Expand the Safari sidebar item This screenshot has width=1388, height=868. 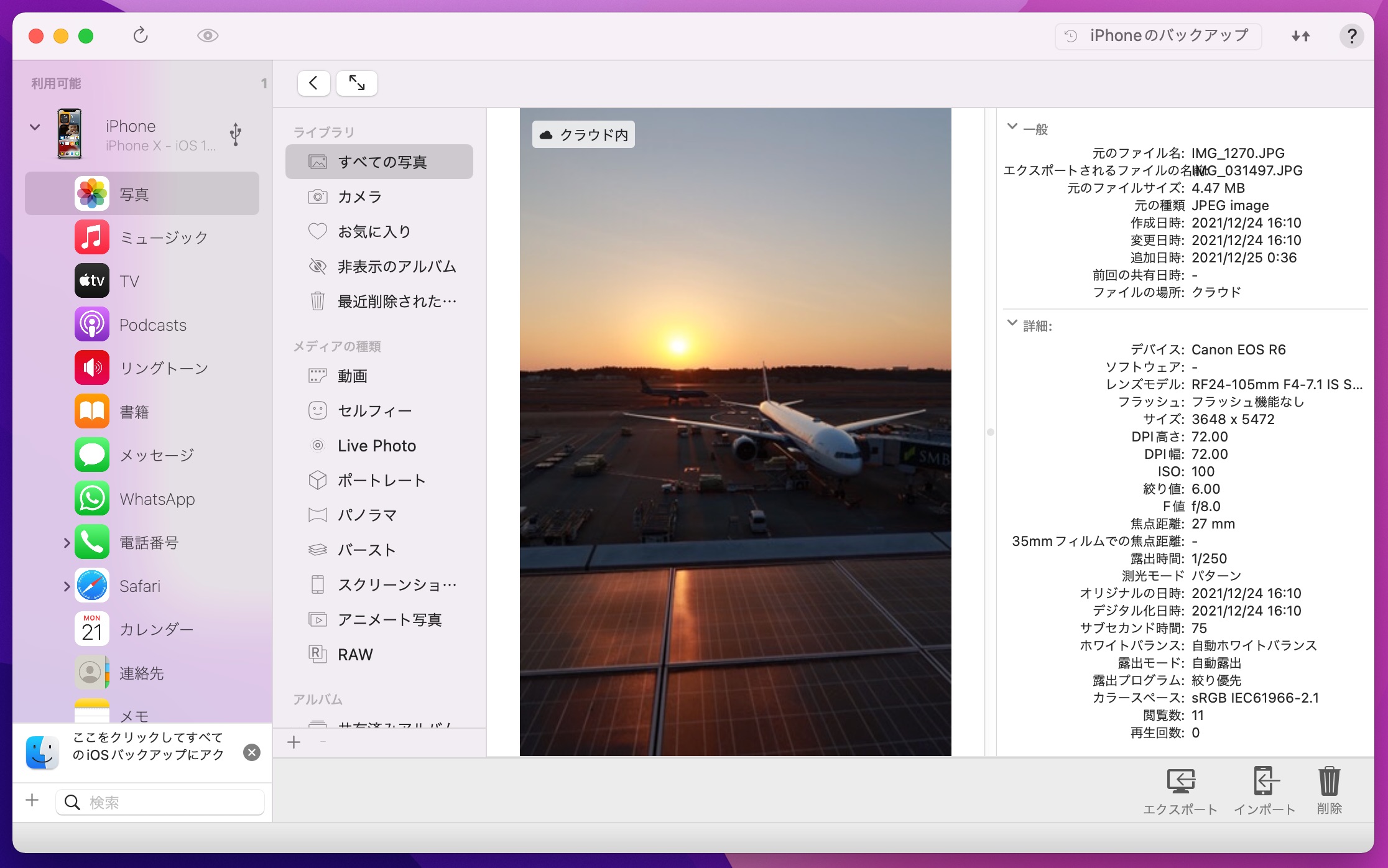point(67,586)
